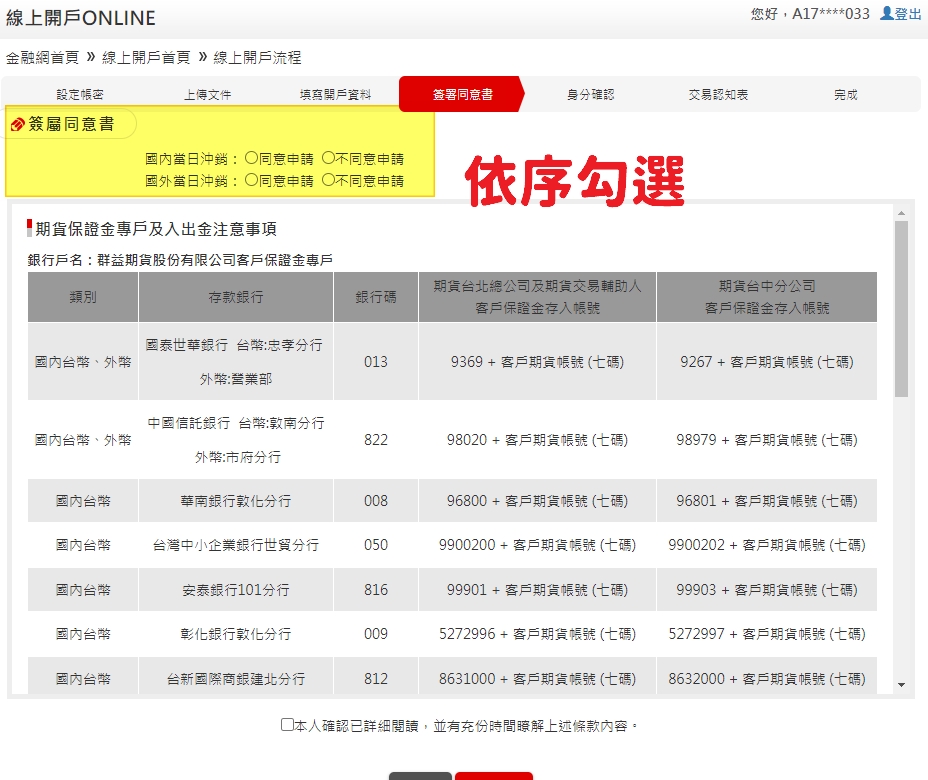
Task: Click the scrollbar up arrow
Action: click(901, 213)
